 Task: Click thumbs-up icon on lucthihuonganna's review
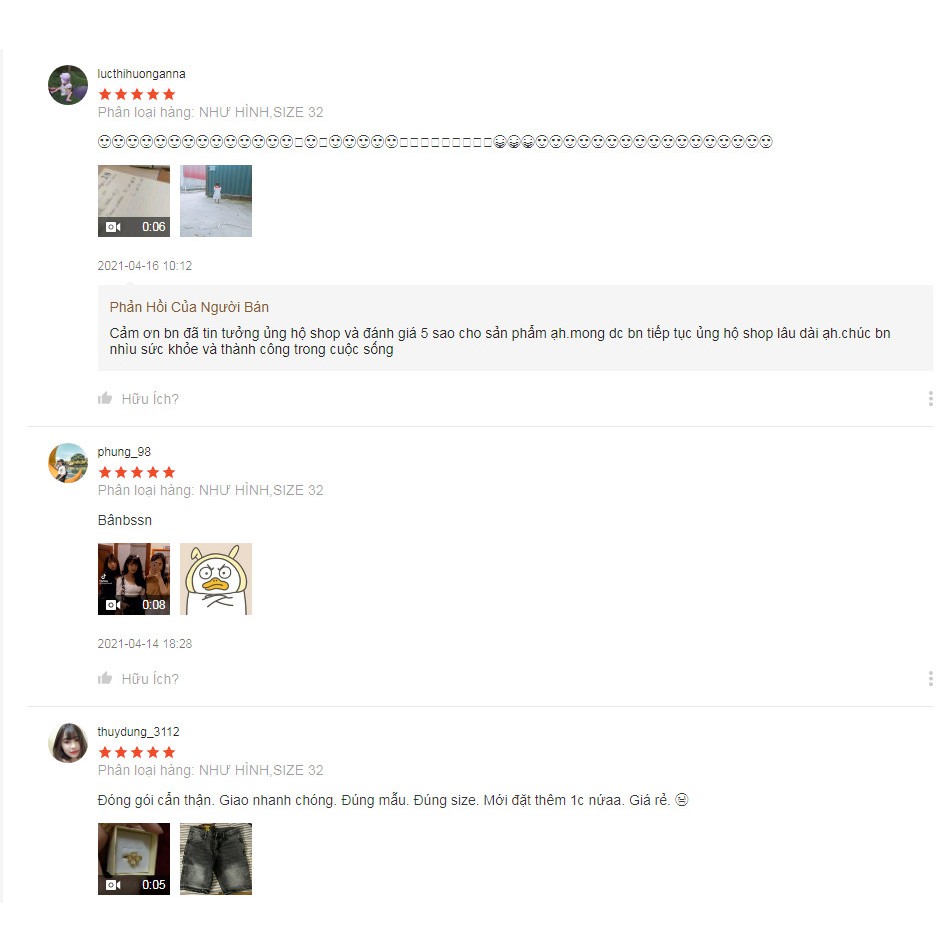click(x=105, y=398)
